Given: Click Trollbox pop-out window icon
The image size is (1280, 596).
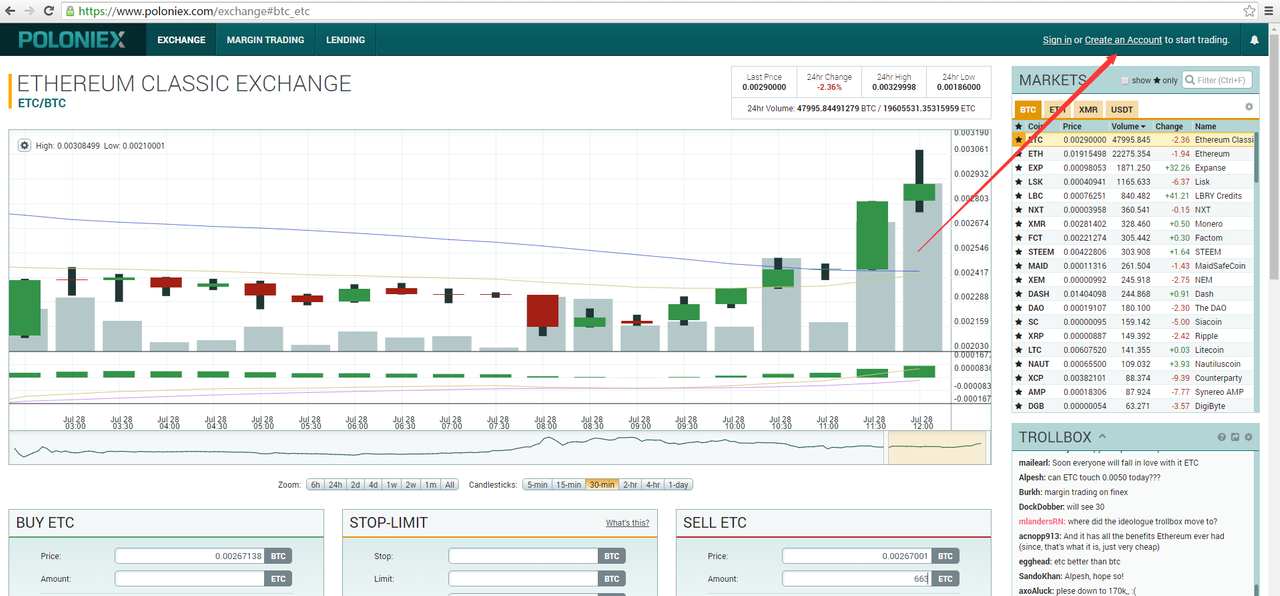Looking at the screenshot, I should click(x=1234, y=438).
